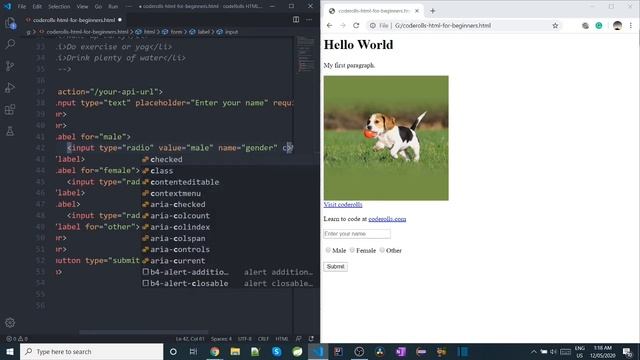This screenshot has height=360, width=640.
Task: Click the puppy image on webpage
Action: [386, 138]
